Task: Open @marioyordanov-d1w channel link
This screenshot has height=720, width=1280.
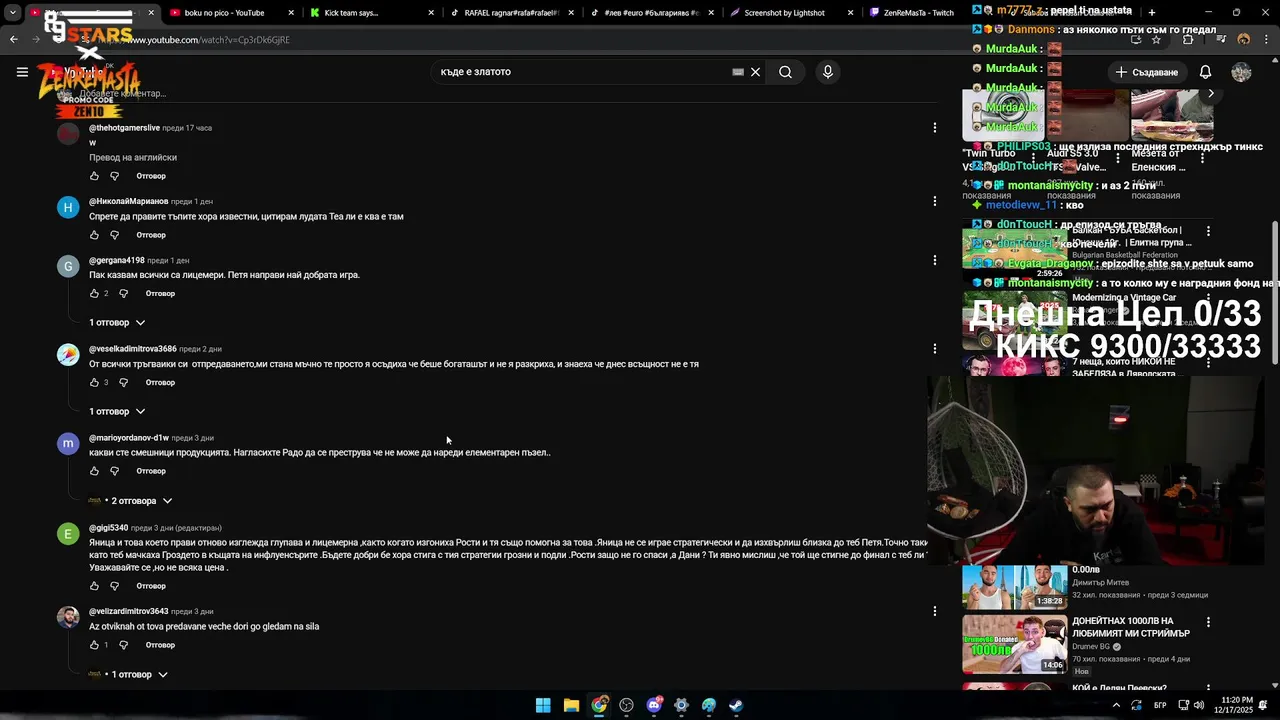Action: (x=129, y=438)
